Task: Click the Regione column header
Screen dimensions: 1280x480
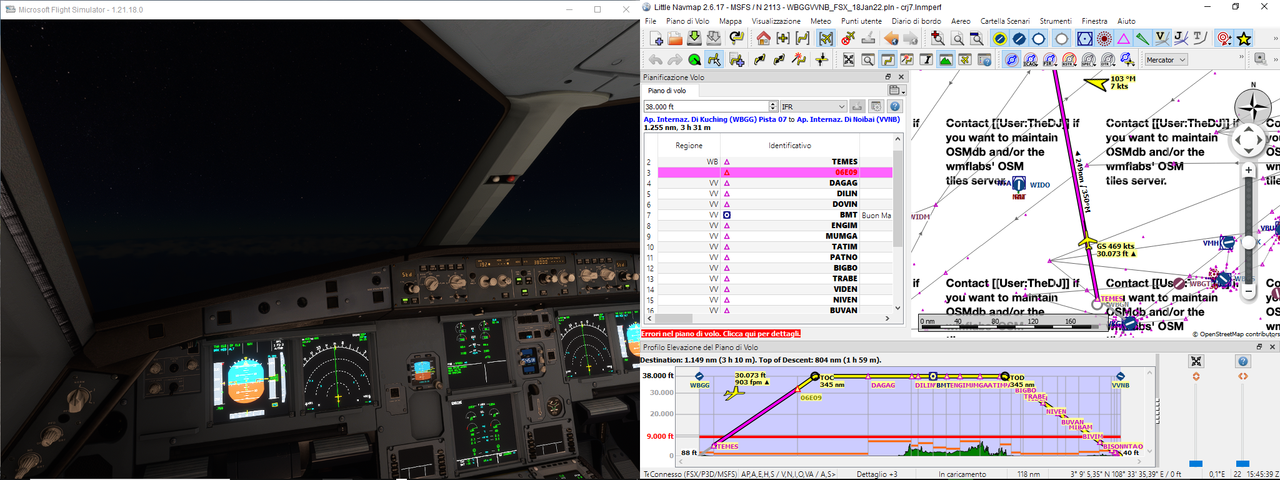Action: pos(688,145)
